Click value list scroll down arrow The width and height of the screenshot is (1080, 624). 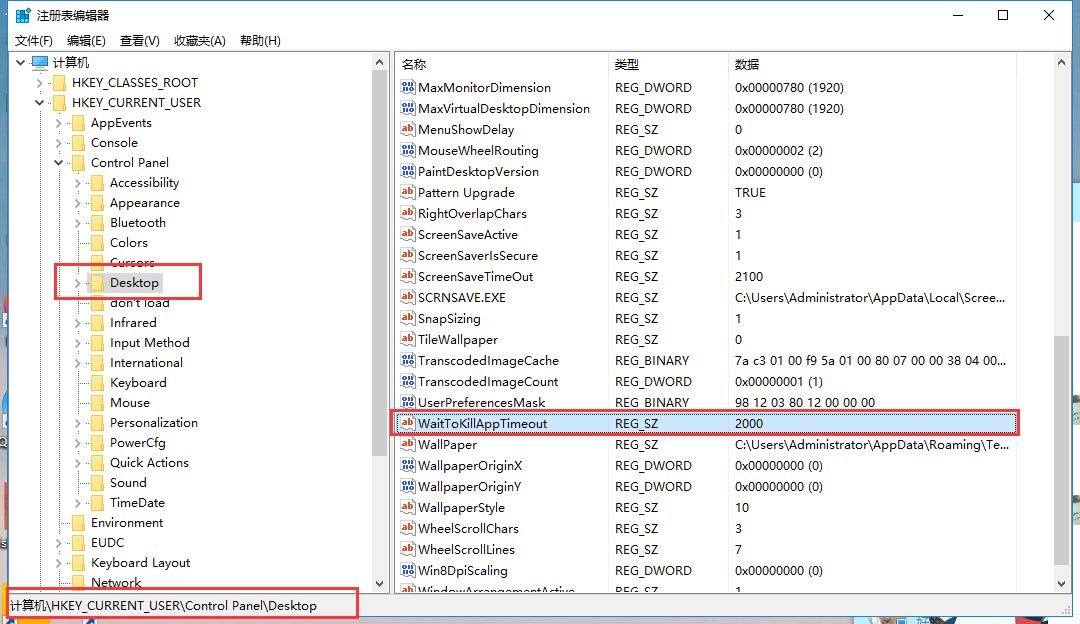[x=1061, y=583]
